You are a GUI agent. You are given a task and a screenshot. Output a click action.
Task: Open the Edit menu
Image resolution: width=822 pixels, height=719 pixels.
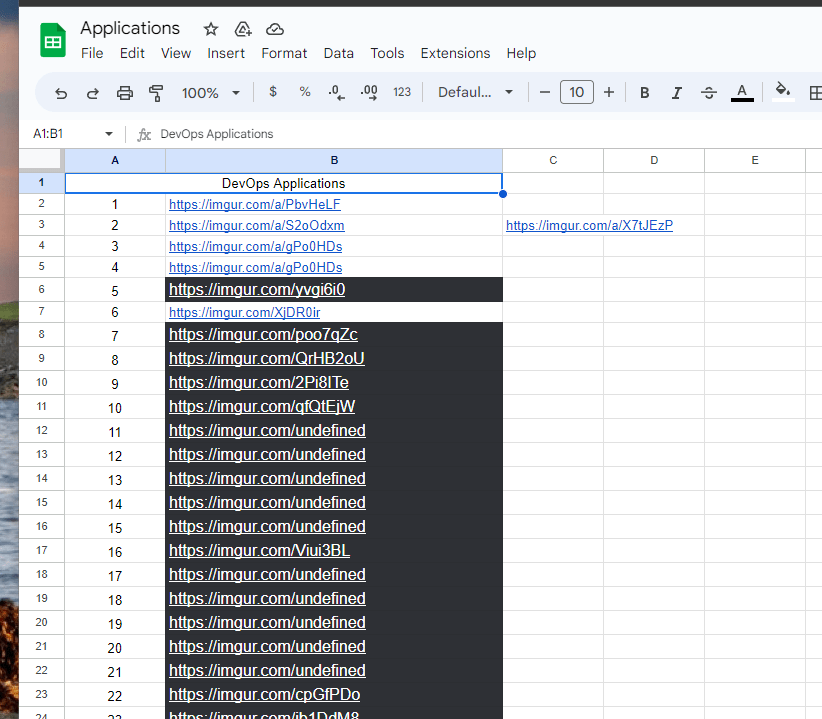132,53
